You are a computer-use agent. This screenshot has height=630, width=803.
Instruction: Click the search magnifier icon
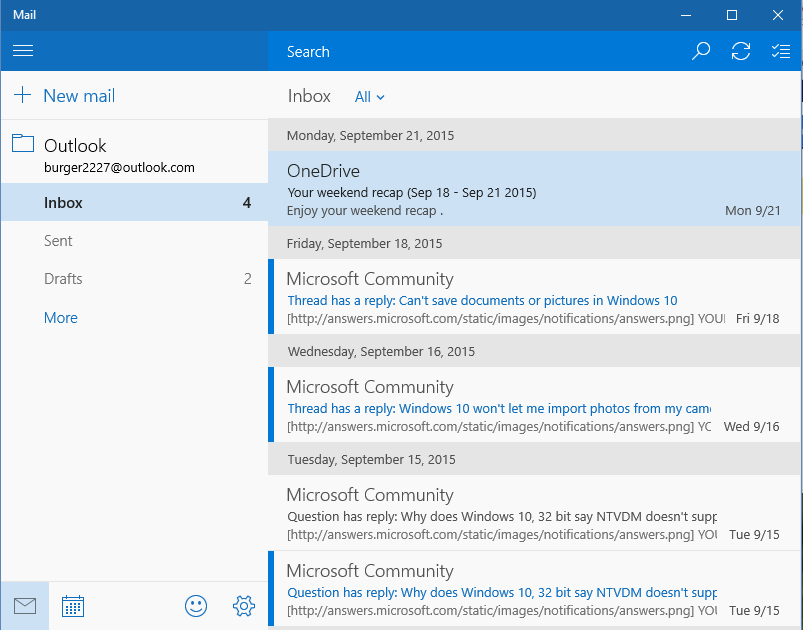tap(701, 51)
